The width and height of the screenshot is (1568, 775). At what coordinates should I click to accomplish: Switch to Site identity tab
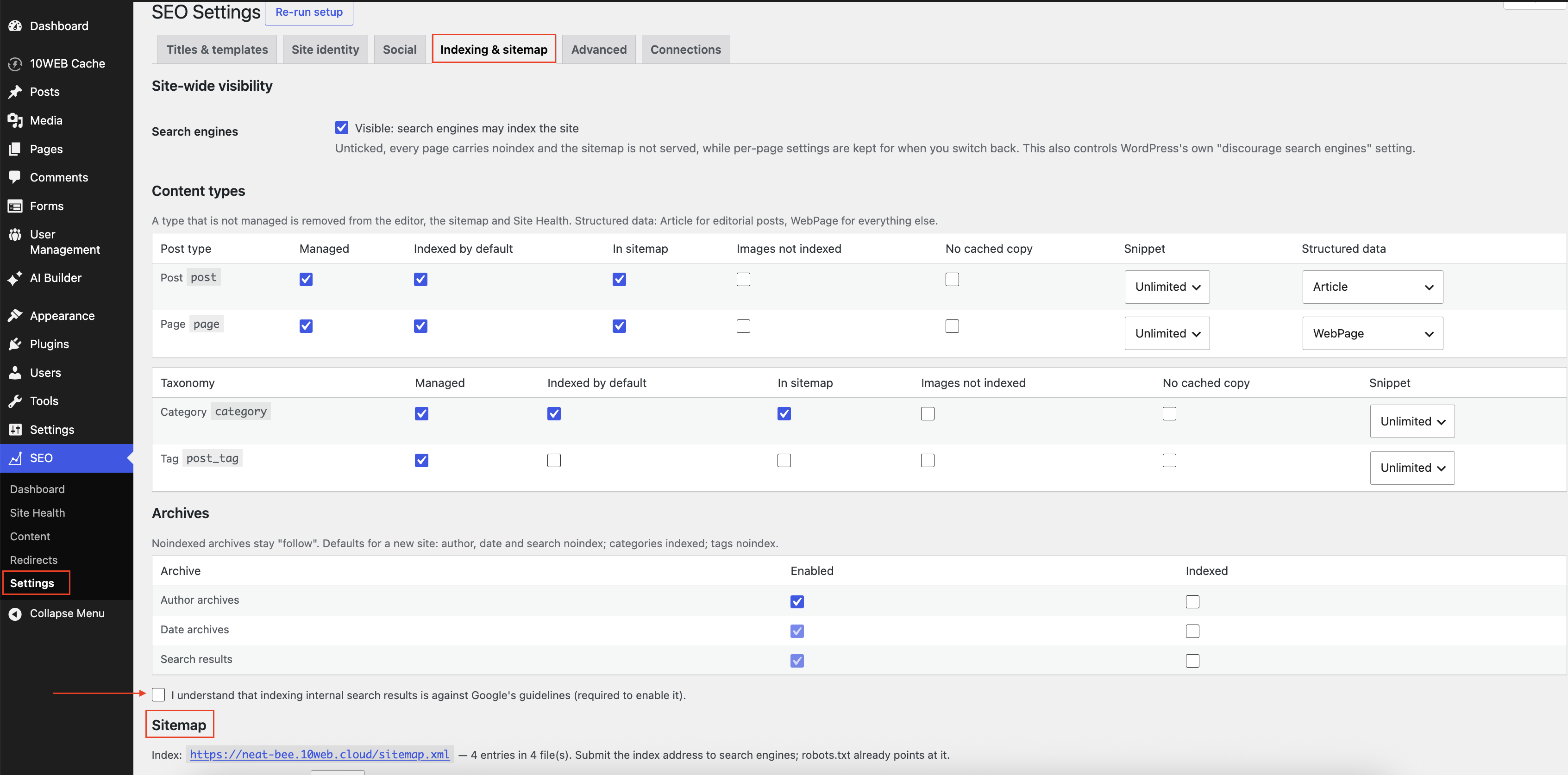click(325, 49)
